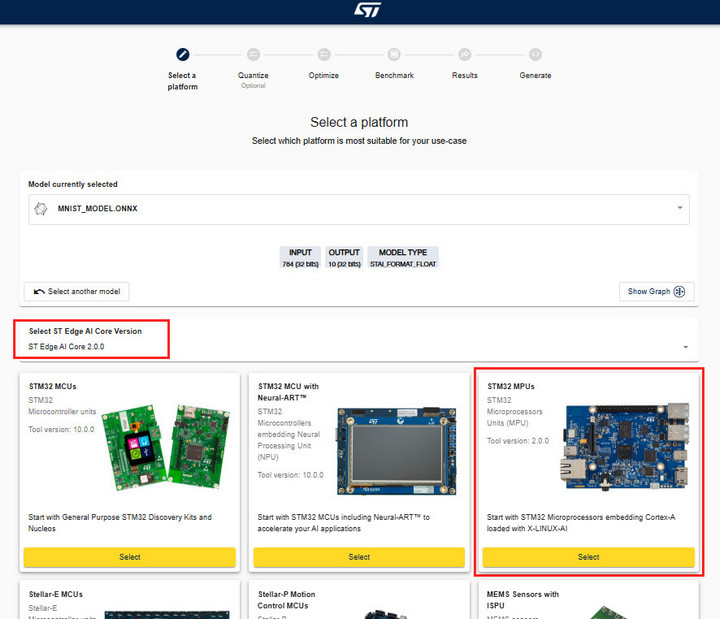The width and height of the screenshot is (720, 619).
Task: Click the MEMS Sensors with ISPU title
Action: coord(523,600)
